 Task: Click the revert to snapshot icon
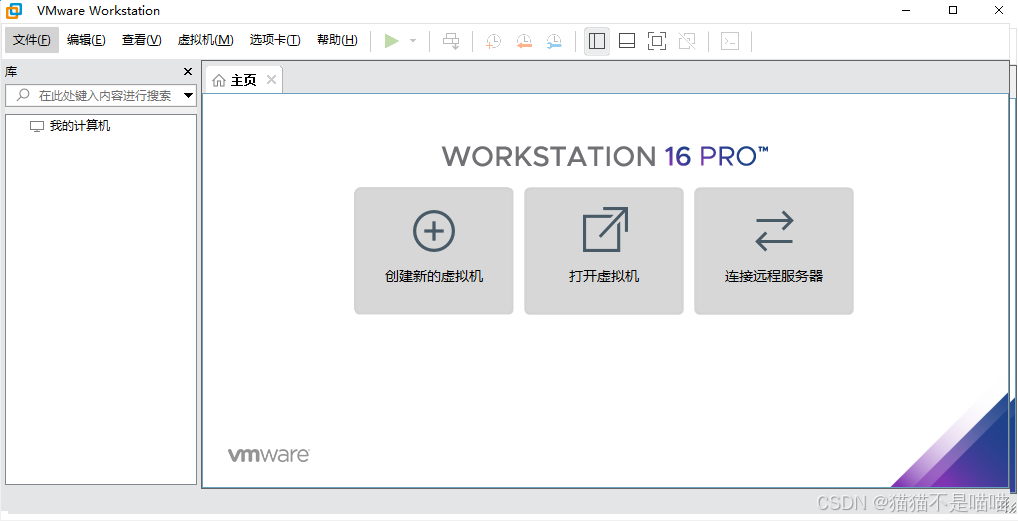coord(524,41)
